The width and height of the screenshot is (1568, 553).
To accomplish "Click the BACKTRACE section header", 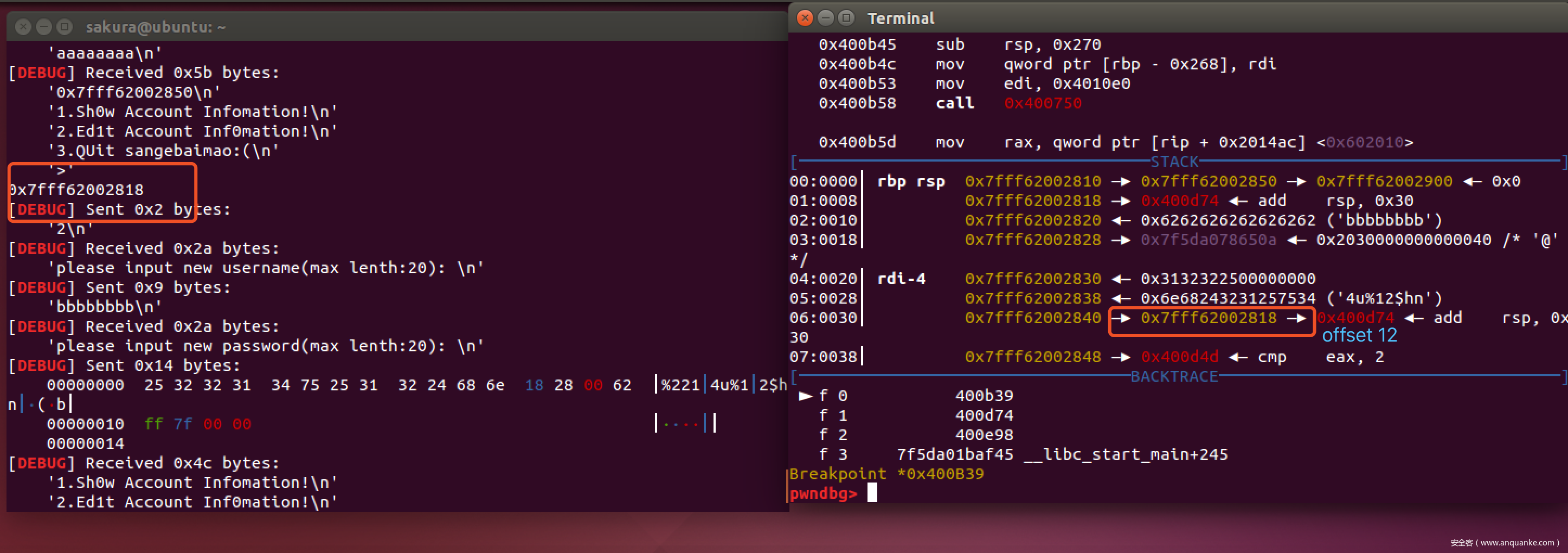I will (1174, 377).
